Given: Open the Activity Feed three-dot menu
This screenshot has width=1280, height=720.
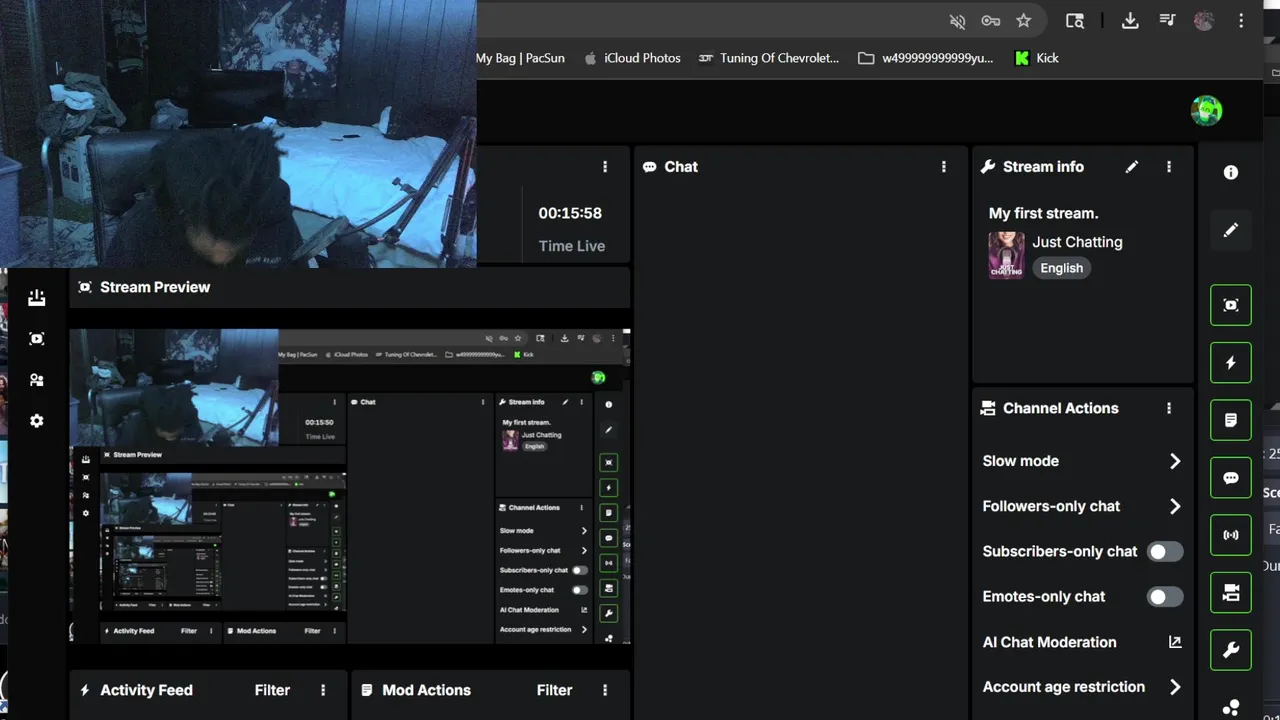Looking at the screenshot, I should click(x=323, y=690).
